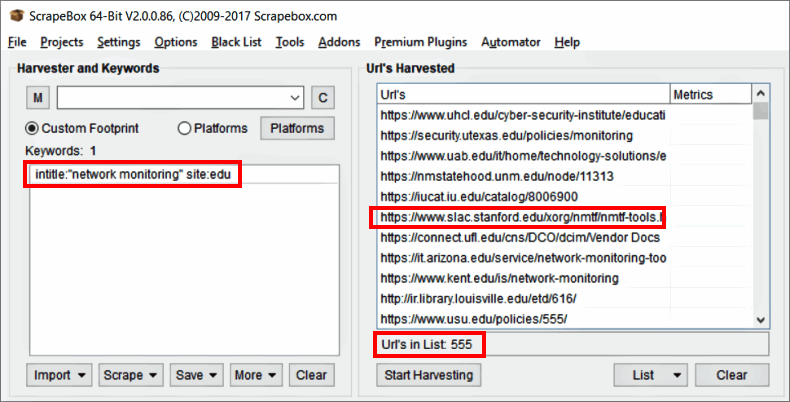Open the Settings menu
Image resolution: width=790 pixels, height=402 pixels.
tap(118, 42)
